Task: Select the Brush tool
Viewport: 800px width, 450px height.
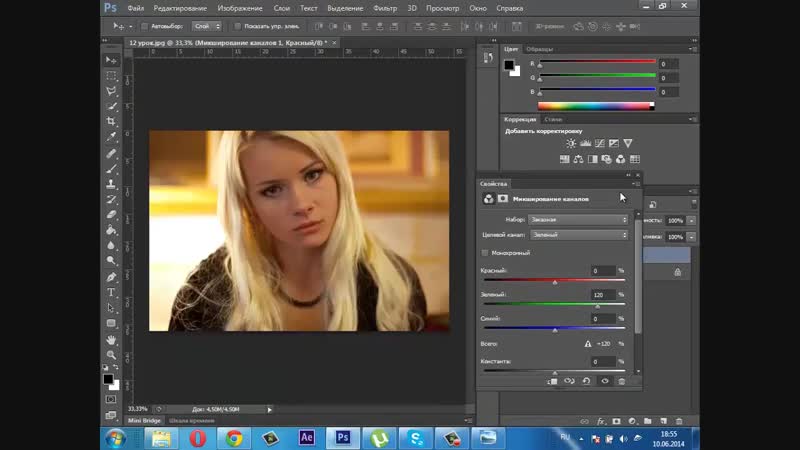Action: [x=111, y=168]
